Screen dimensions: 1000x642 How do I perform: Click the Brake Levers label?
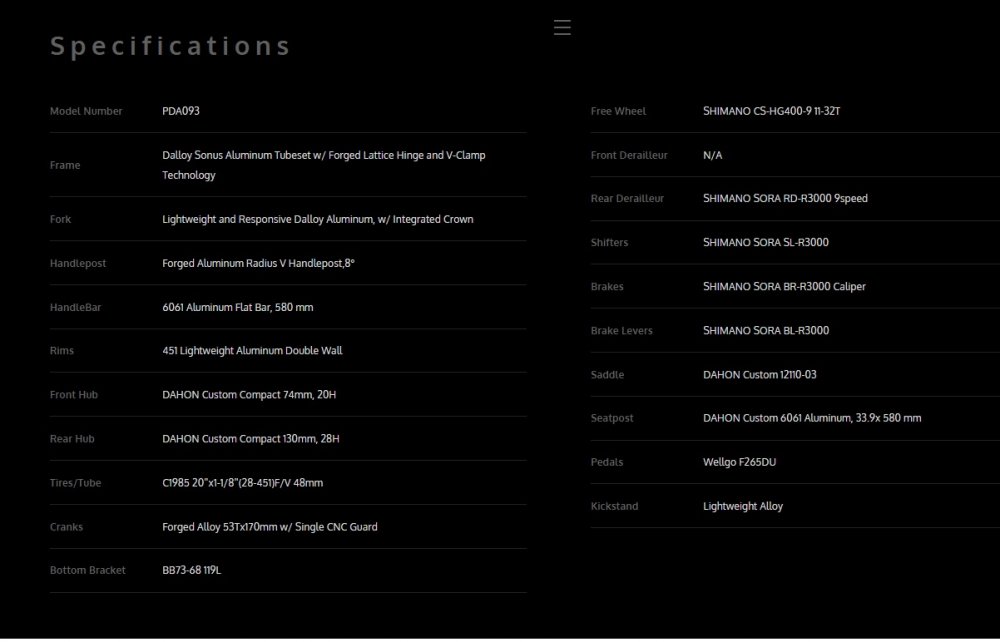(x=621, y=330)
